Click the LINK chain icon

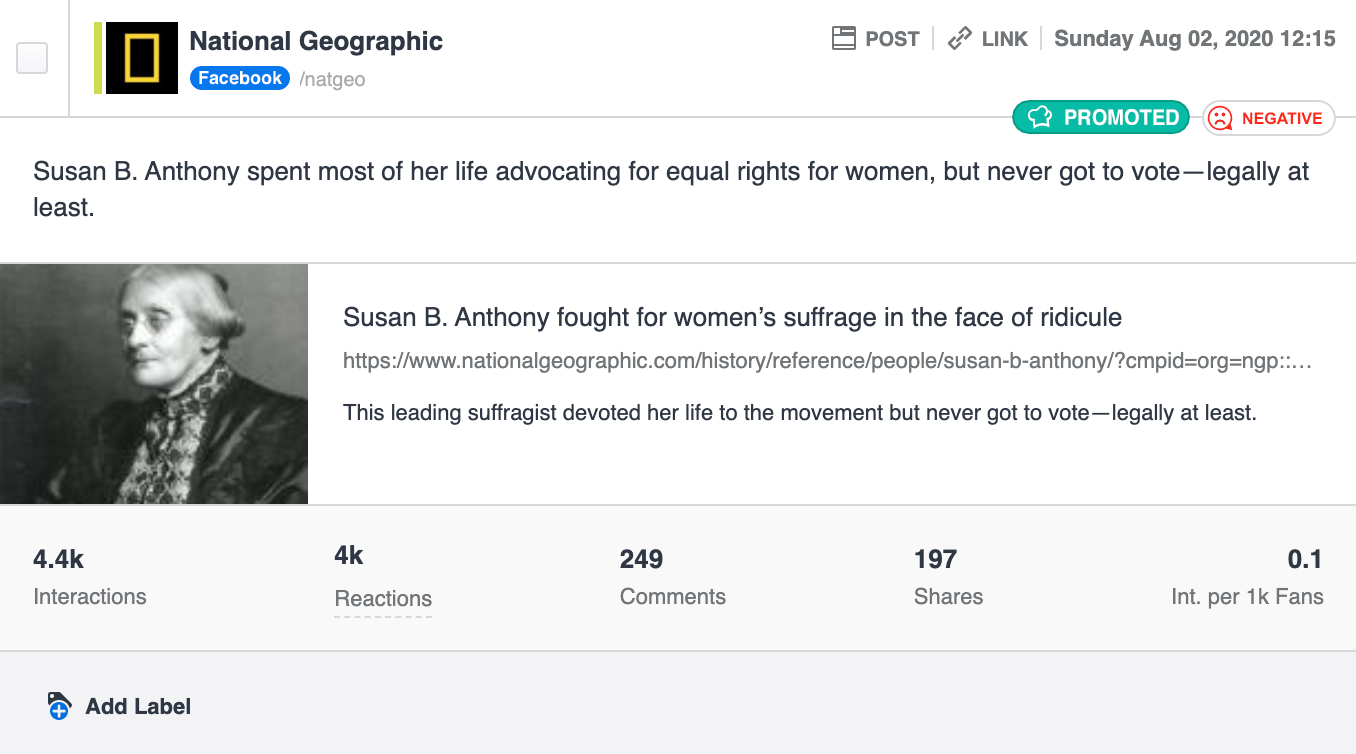pyautogui.click(x=960, y=39)
